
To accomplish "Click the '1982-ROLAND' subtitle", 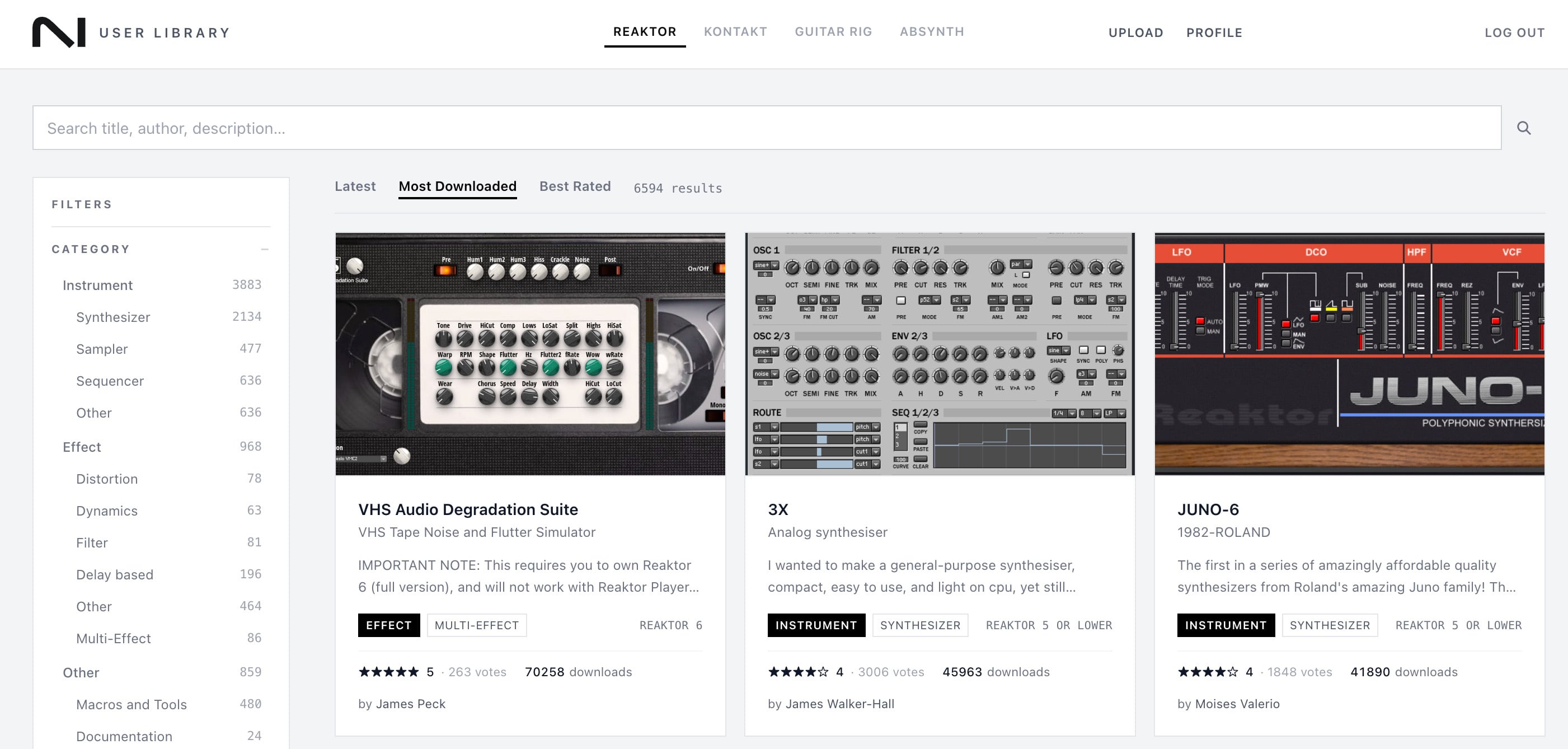I will tap(1223, 532).
